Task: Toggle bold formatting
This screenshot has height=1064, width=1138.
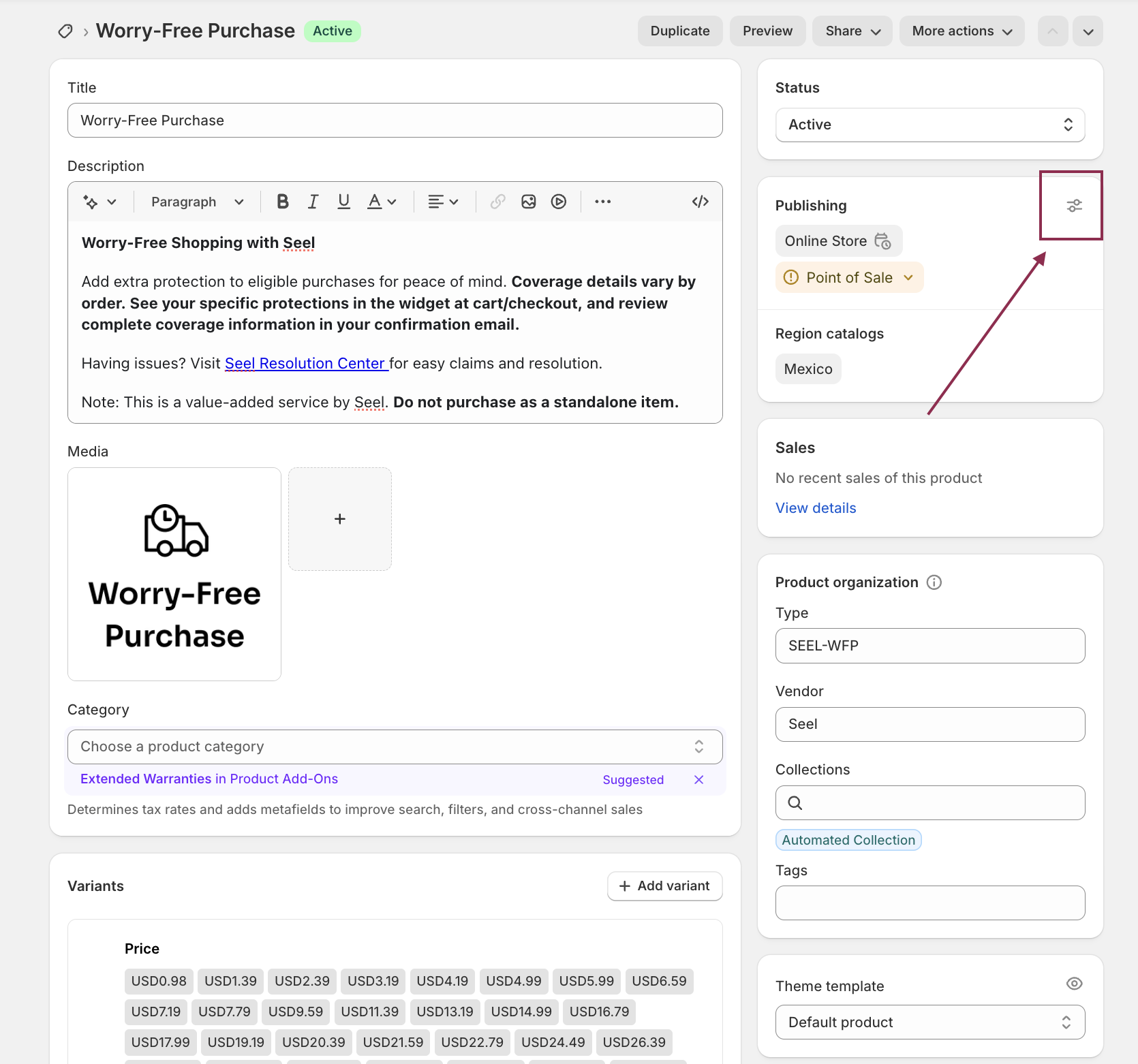Action: click(x=281, y=201)
